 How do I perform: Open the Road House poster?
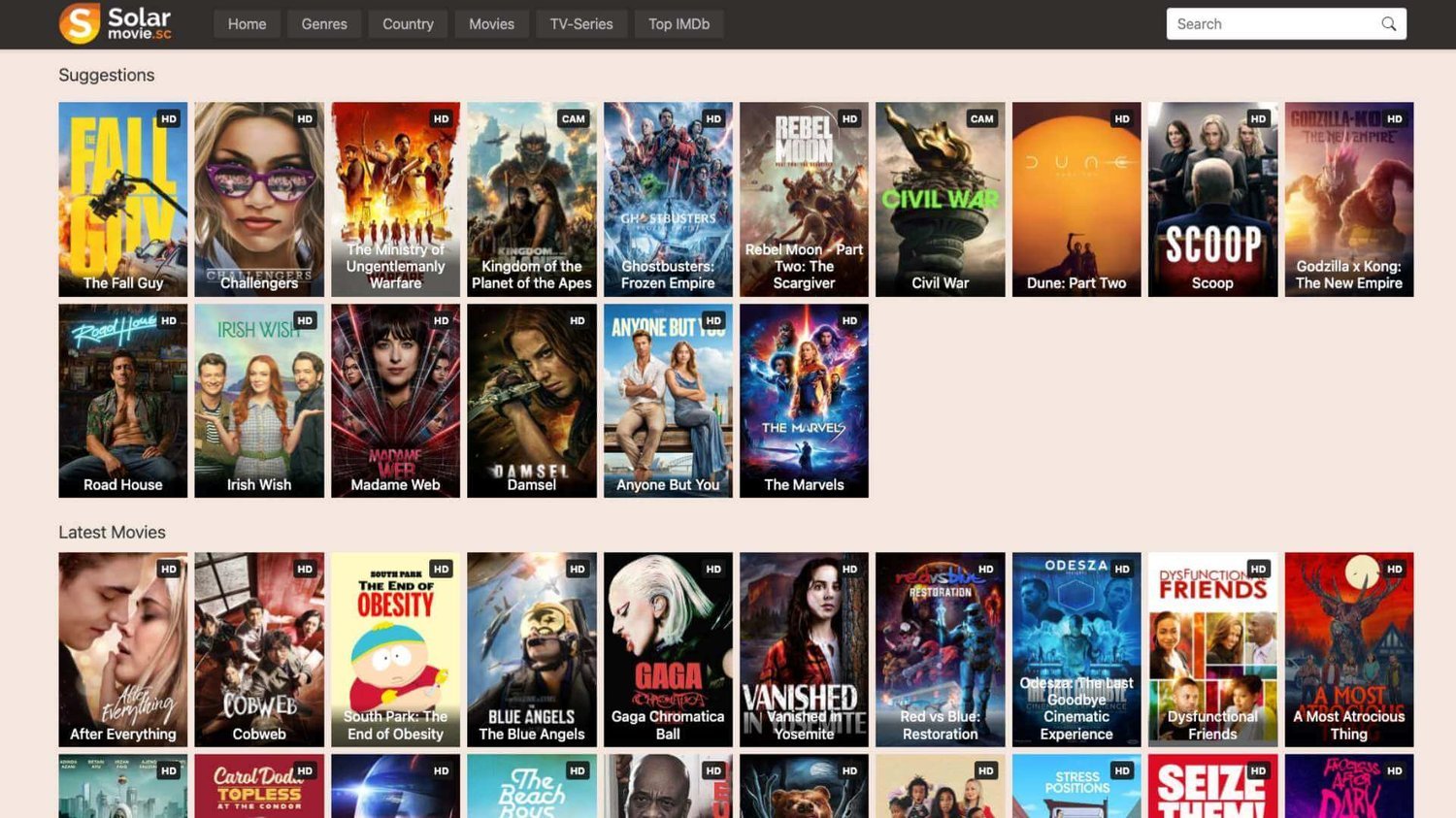(x=122, y=401)
